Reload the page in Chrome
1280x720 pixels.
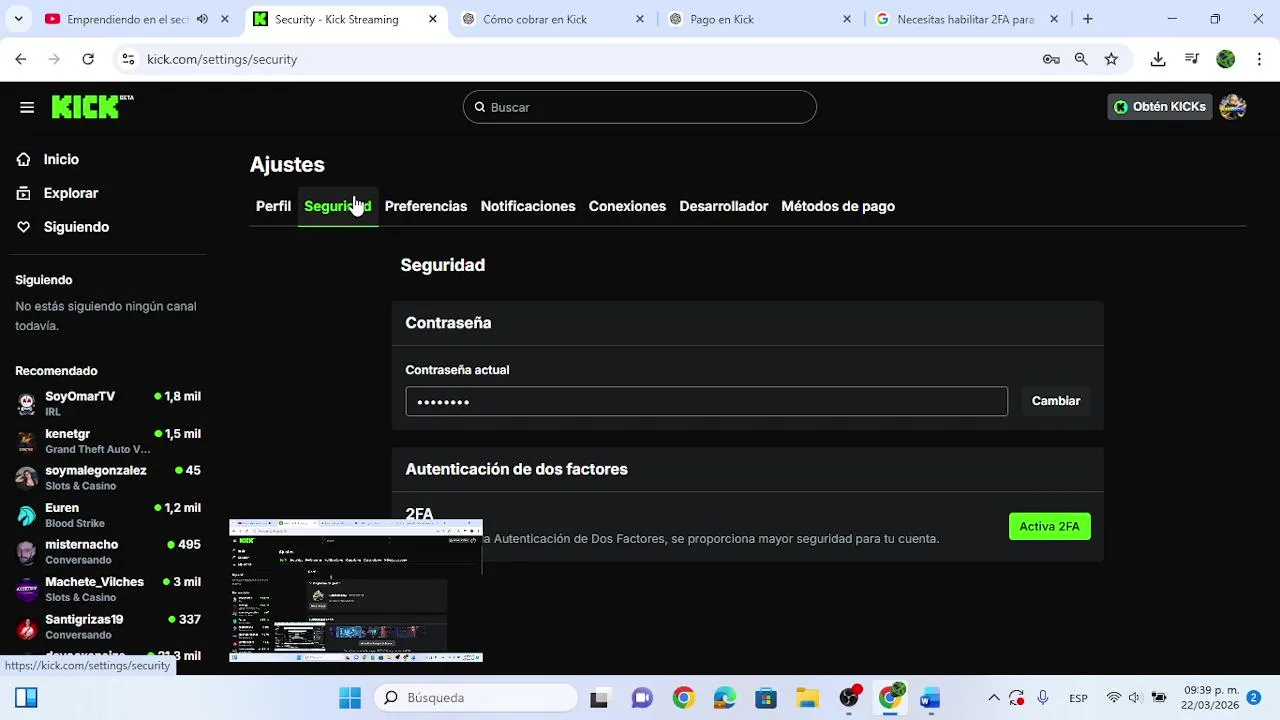(x=88, y=59)
